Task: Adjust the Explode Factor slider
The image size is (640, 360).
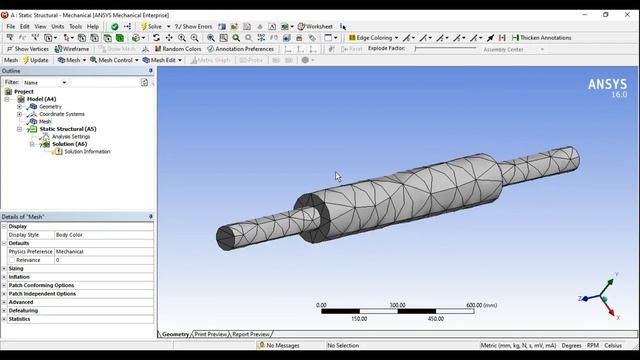Action: coord(445,49)
